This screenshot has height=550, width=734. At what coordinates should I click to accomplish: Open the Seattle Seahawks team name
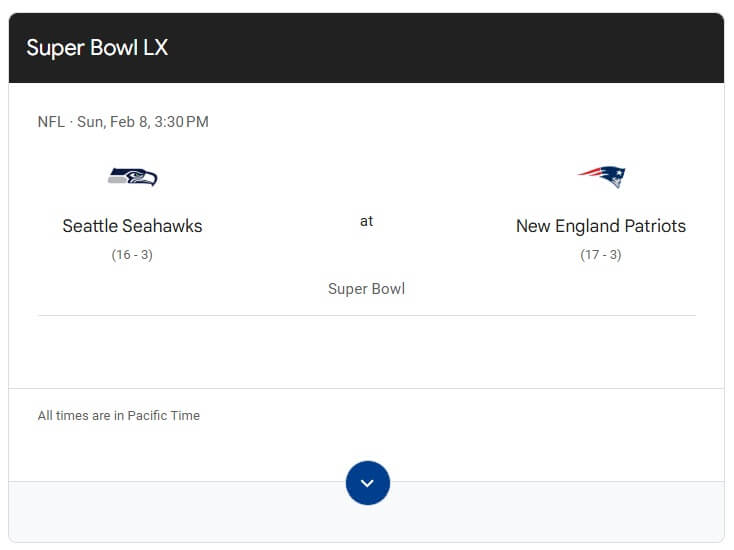pos(132,226)
